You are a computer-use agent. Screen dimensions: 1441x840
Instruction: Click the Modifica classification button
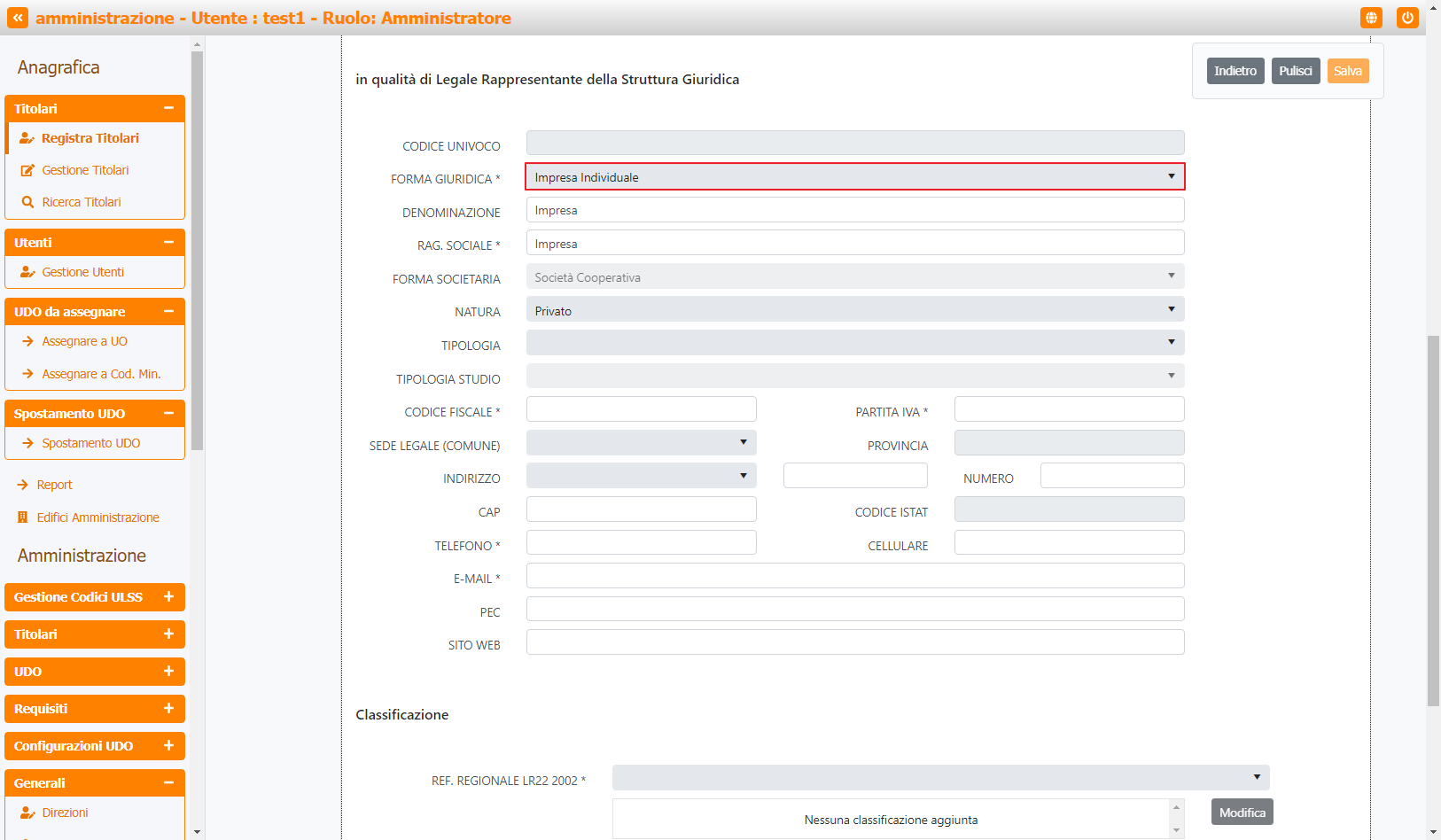click(x=1242, y=813)
